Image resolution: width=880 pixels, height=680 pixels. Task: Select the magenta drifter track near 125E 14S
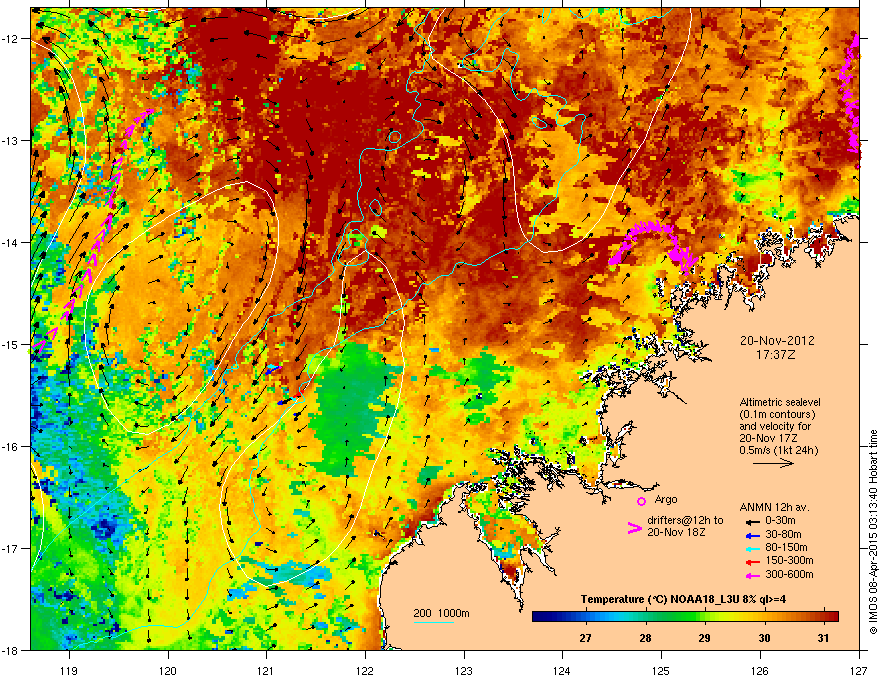pyautogui.click(x=654, y=245)
